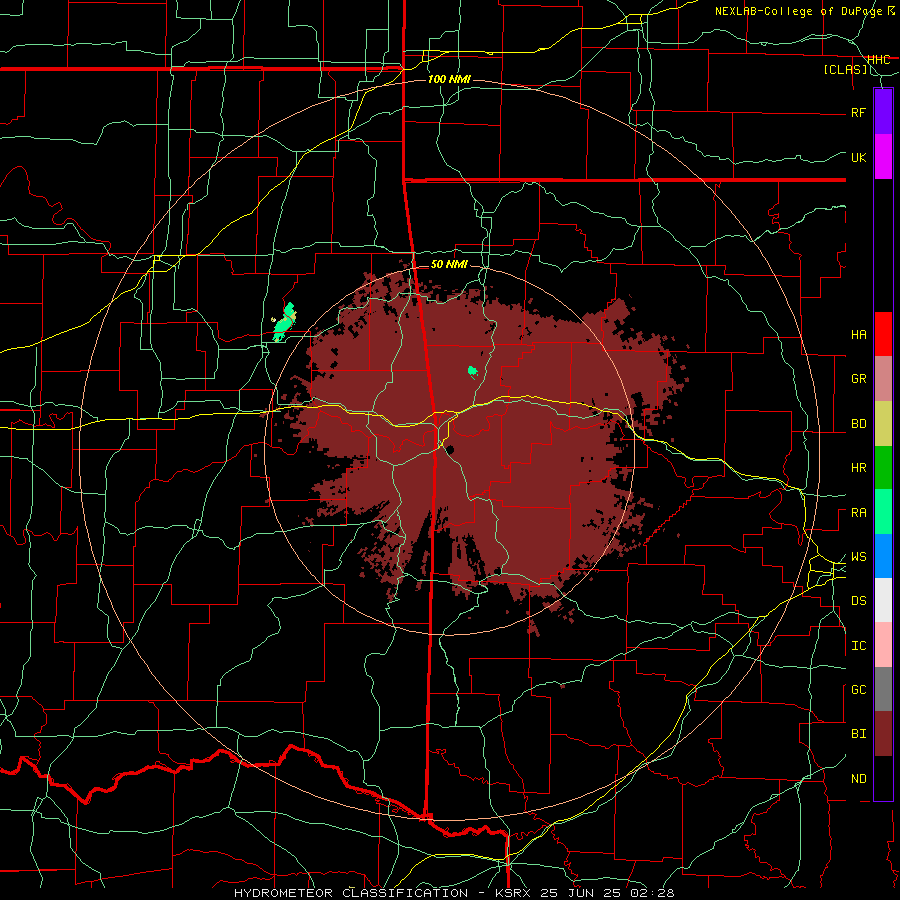Click the 'NEXLAB-College of DuPage' credit text

coord(801,11)
